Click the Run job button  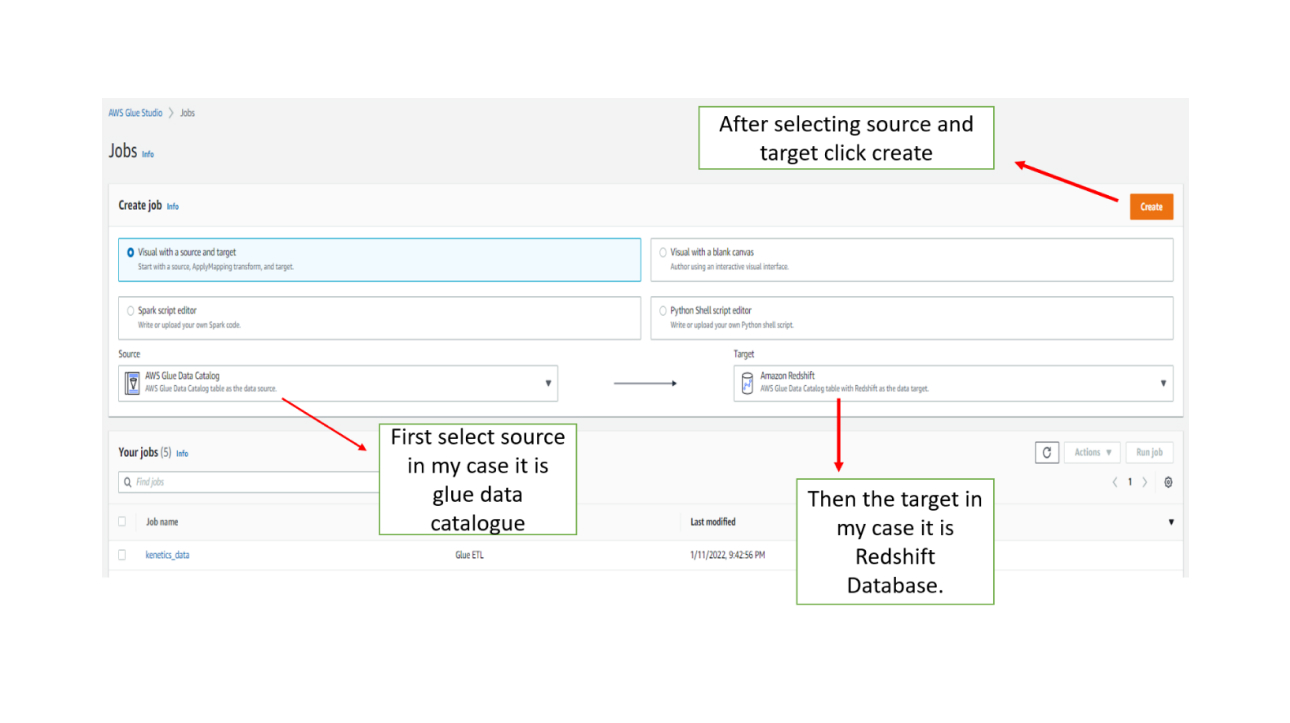click(x=1149, y=452)
